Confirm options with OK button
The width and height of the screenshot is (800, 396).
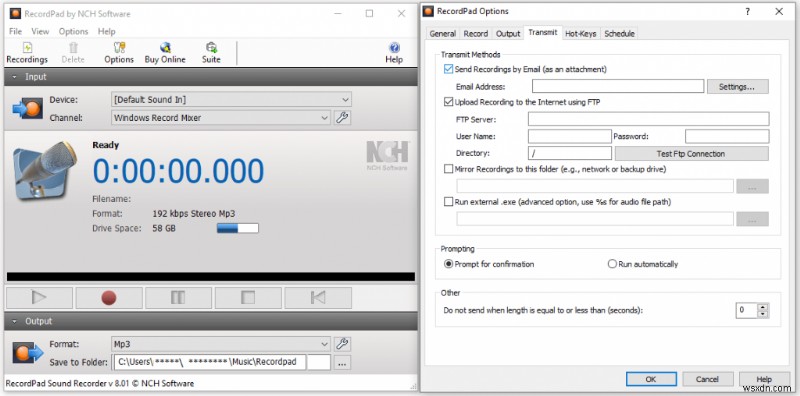(651, 379)
